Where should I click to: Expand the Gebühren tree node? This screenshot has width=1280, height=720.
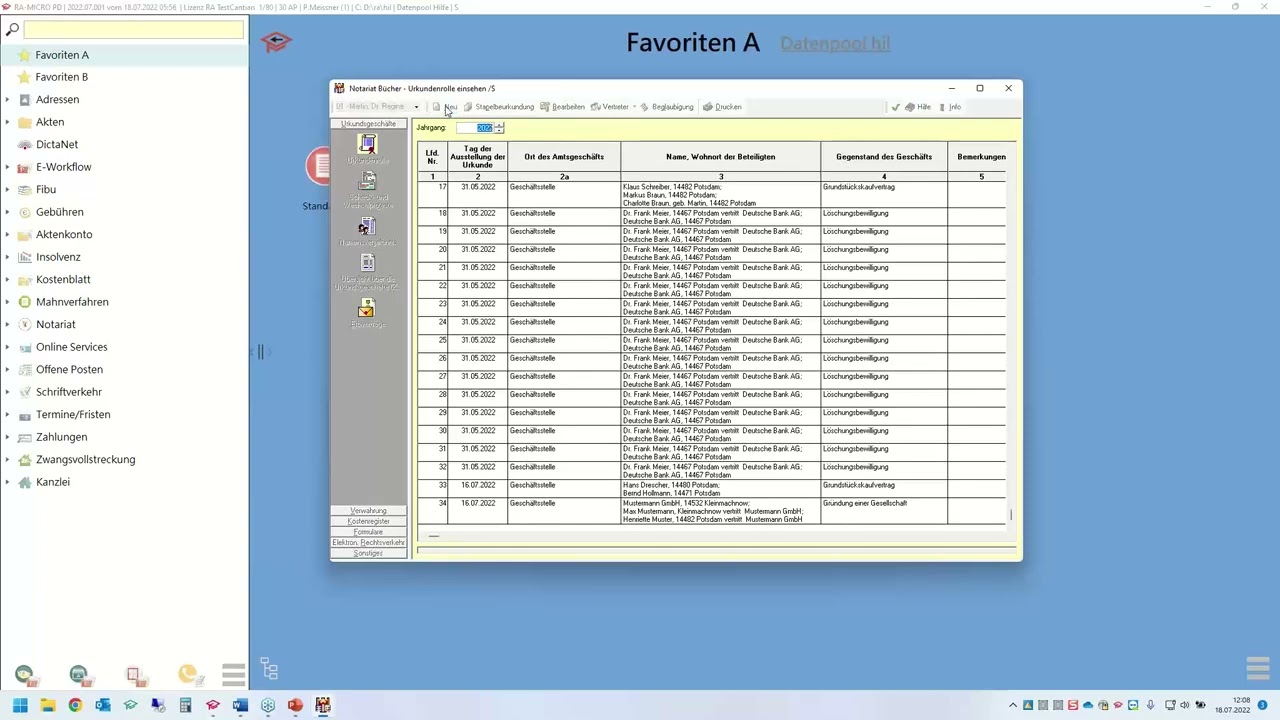[x=7, y=212]
